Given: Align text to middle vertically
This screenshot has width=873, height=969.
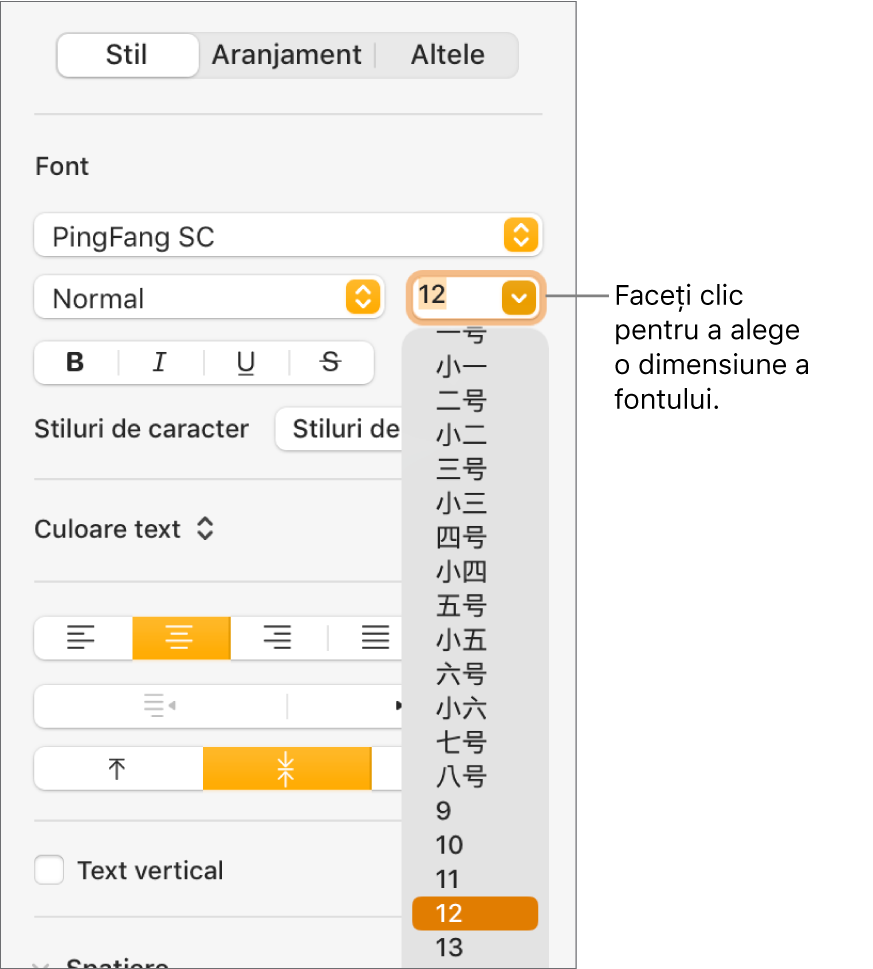Looking at the screenshot, I should (x=287, y=769).
